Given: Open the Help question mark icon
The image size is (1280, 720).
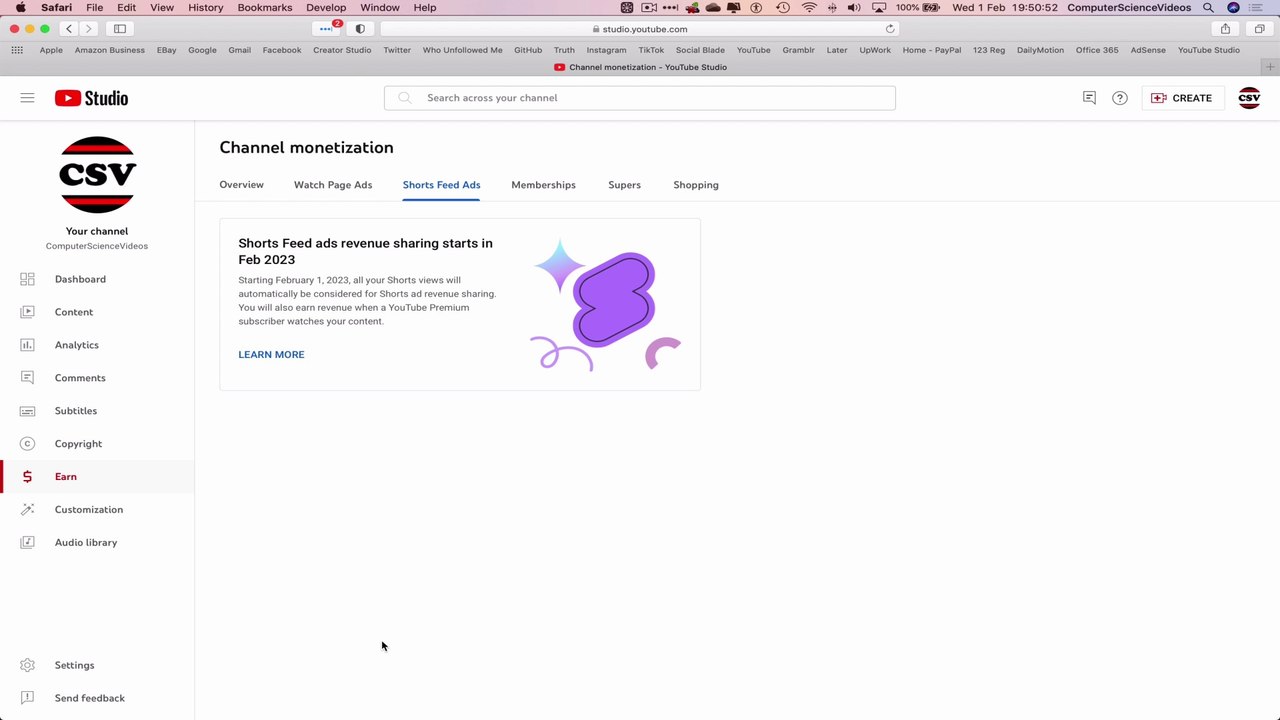Looking at the screenshot, I should 1120,98.
